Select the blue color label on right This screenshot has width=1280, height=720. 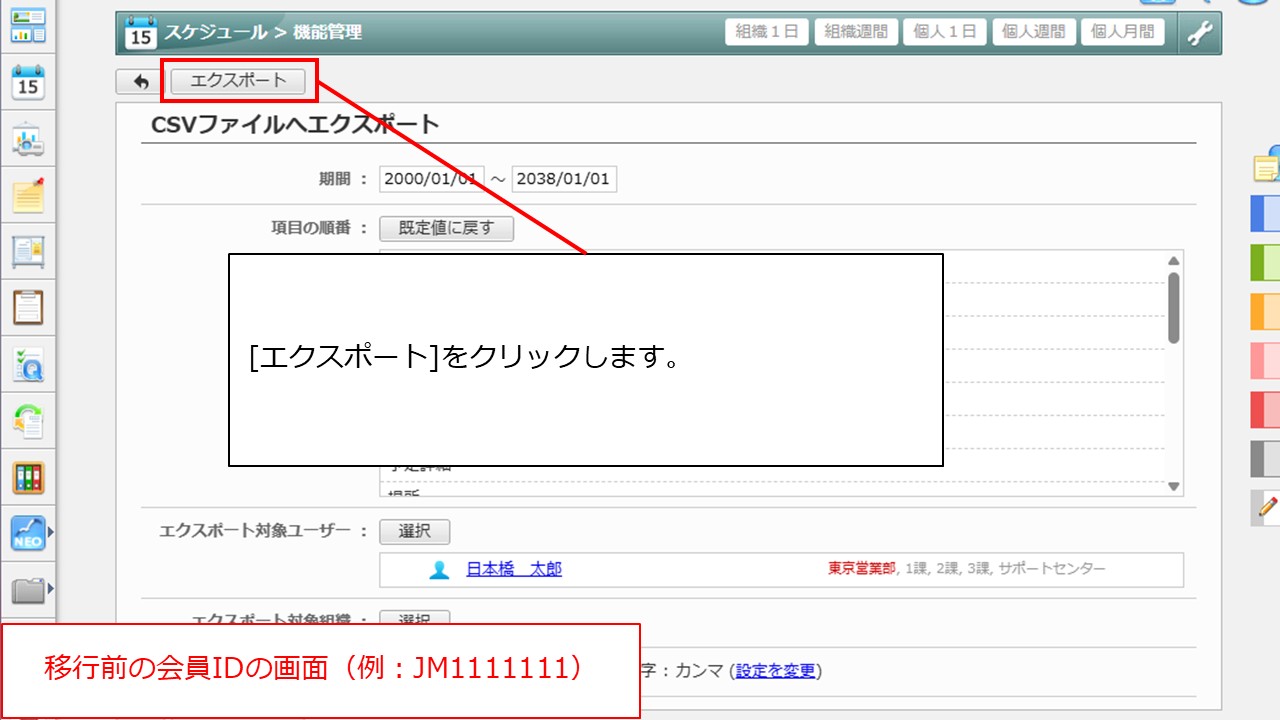pyautogui.click(x=1265, y=213)
